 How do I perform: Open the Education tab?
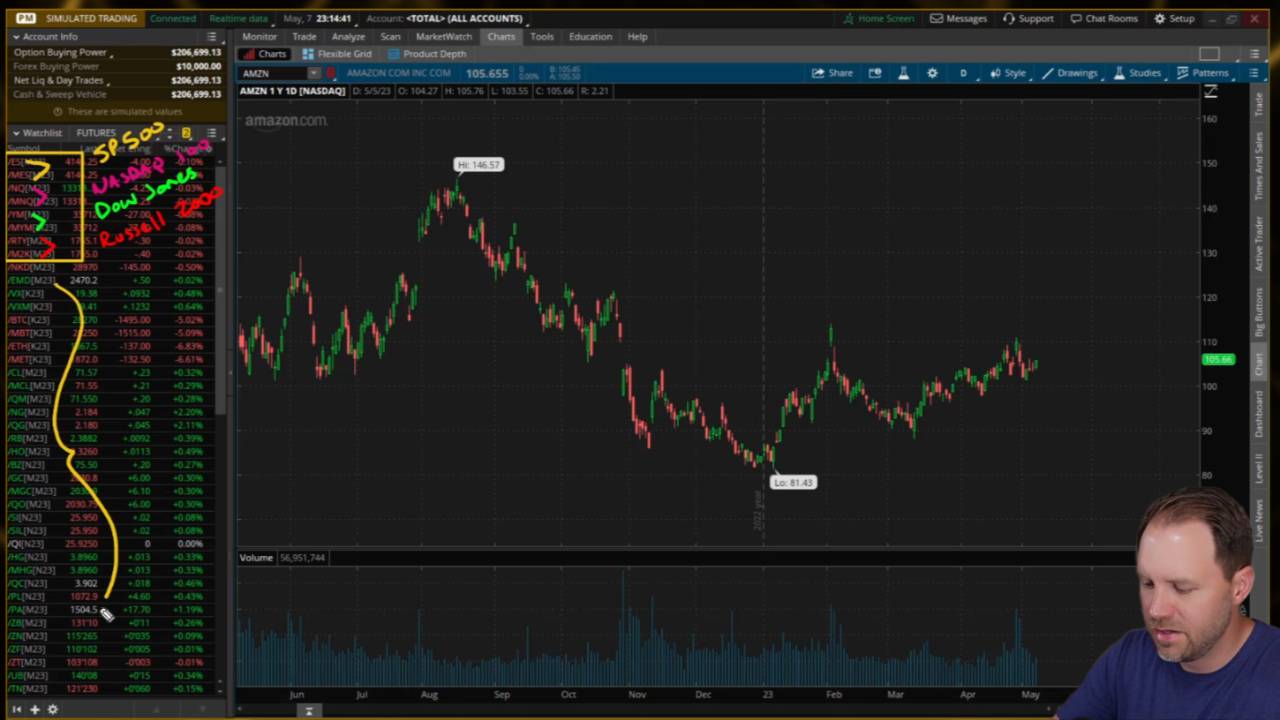(590, 37)
